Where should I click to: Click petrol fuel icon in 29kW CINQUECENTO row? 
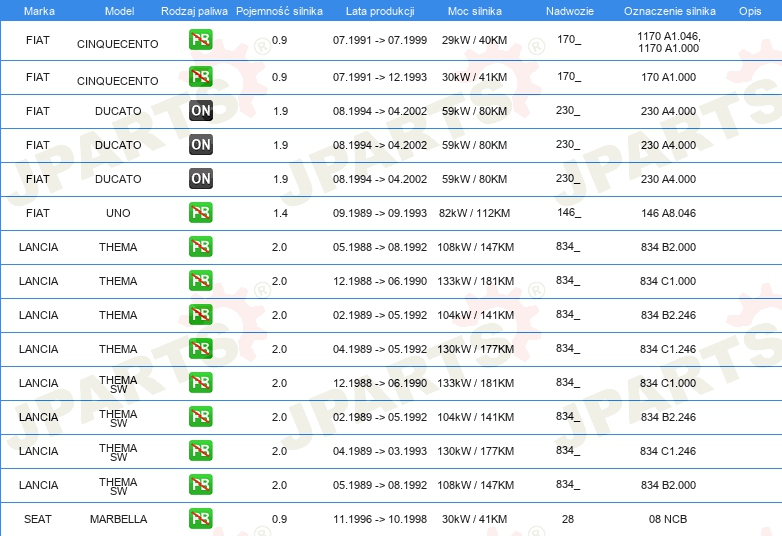click(x=200, y=40)
